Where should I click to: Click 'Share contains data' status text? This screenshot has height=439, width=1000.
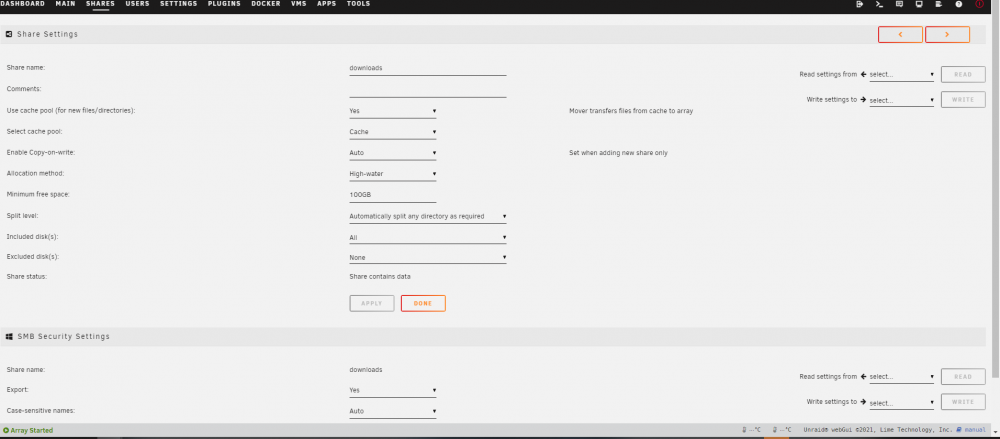(380, 277)
